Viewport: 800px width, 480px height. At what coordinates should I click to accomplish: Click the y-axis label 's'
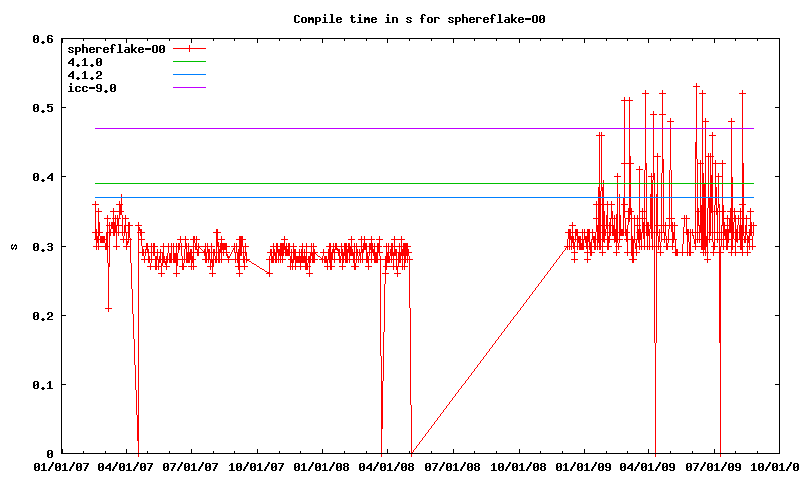pyautogui.click(x=12, y=247)
